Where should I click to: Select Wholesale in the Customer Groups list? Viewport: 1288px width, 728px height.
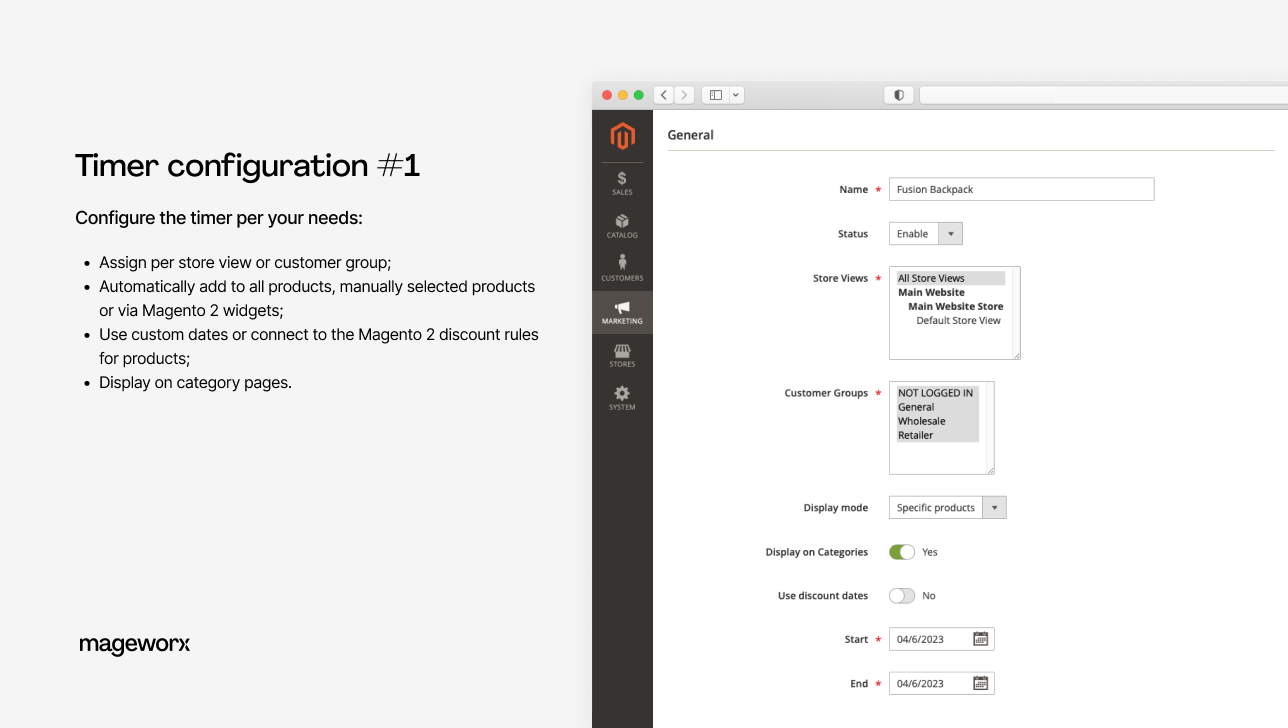pyautogui.click(x=919, y=421)
